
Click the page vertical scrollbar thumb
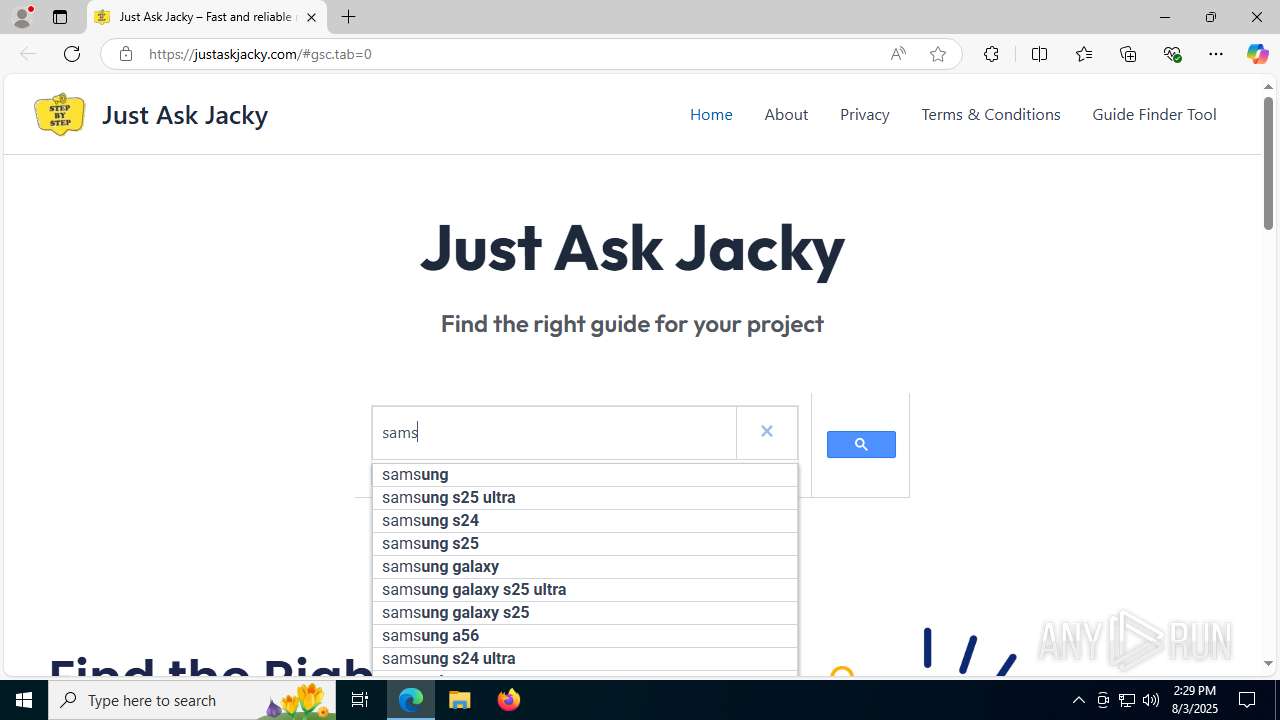[1268, 163]
